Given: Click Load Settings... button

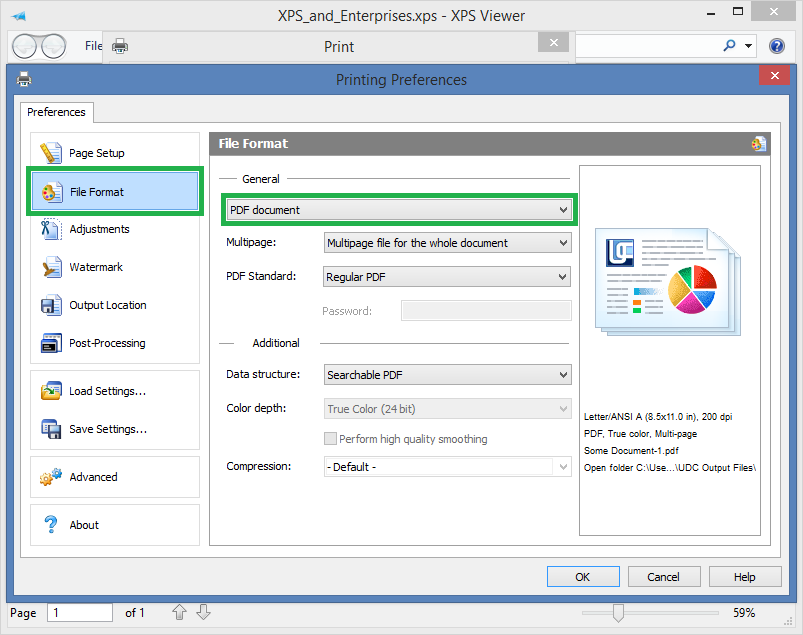Looking at the screenshot, I should click(x=115, y=391).
